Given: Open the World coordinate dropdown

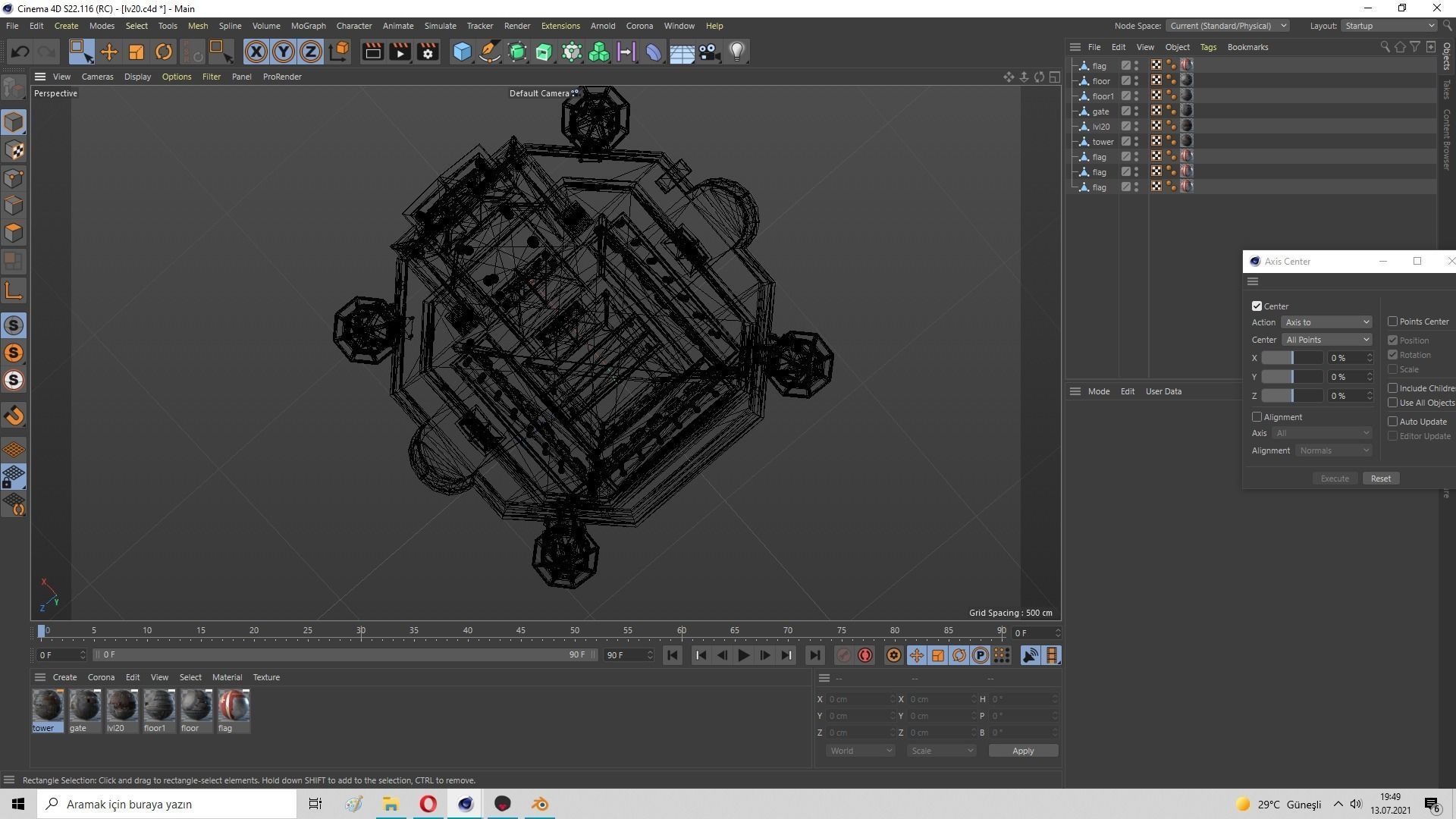Looking at the screenshot, I should point(860,751).
